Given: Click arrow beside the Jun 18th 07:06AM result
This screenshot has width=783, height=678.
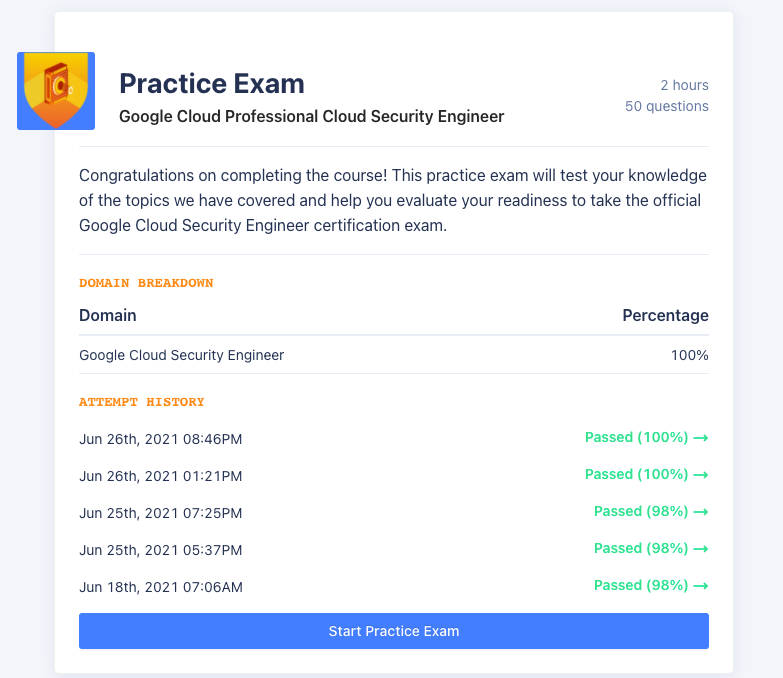Looking at the screenshot, I should pos(701,585).
